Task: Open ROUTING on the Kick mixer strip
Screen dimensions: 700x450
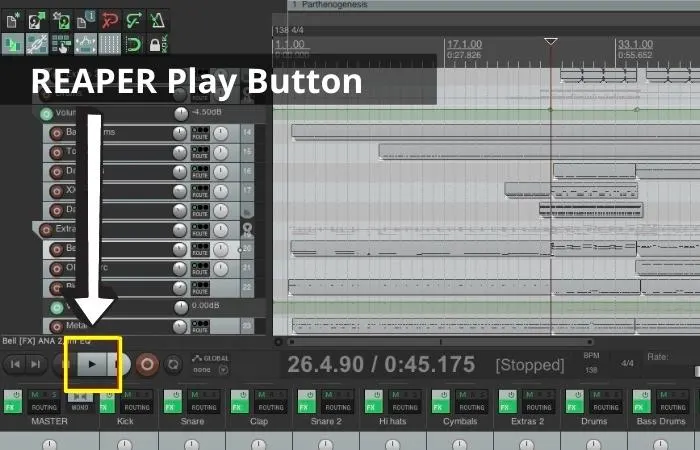Action: tap(137, 407)
